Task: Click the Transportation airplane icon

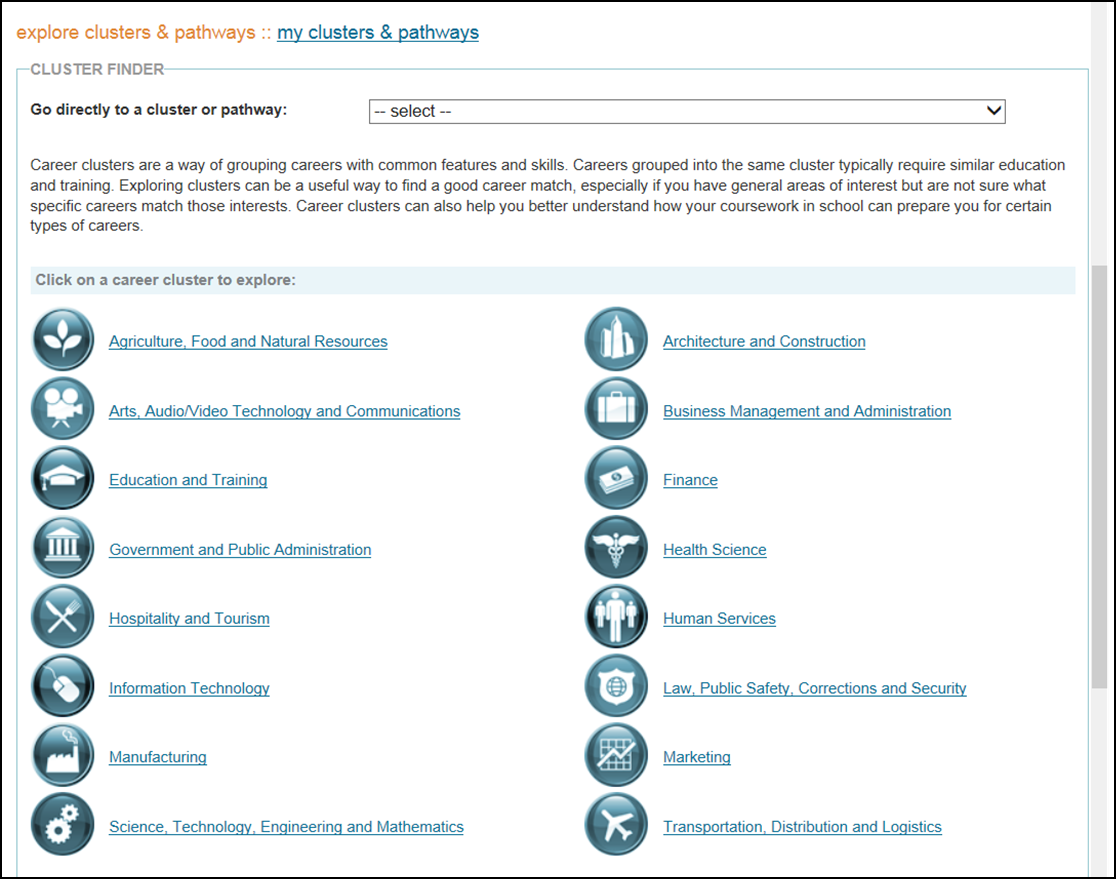Action: tap(616, 824)
